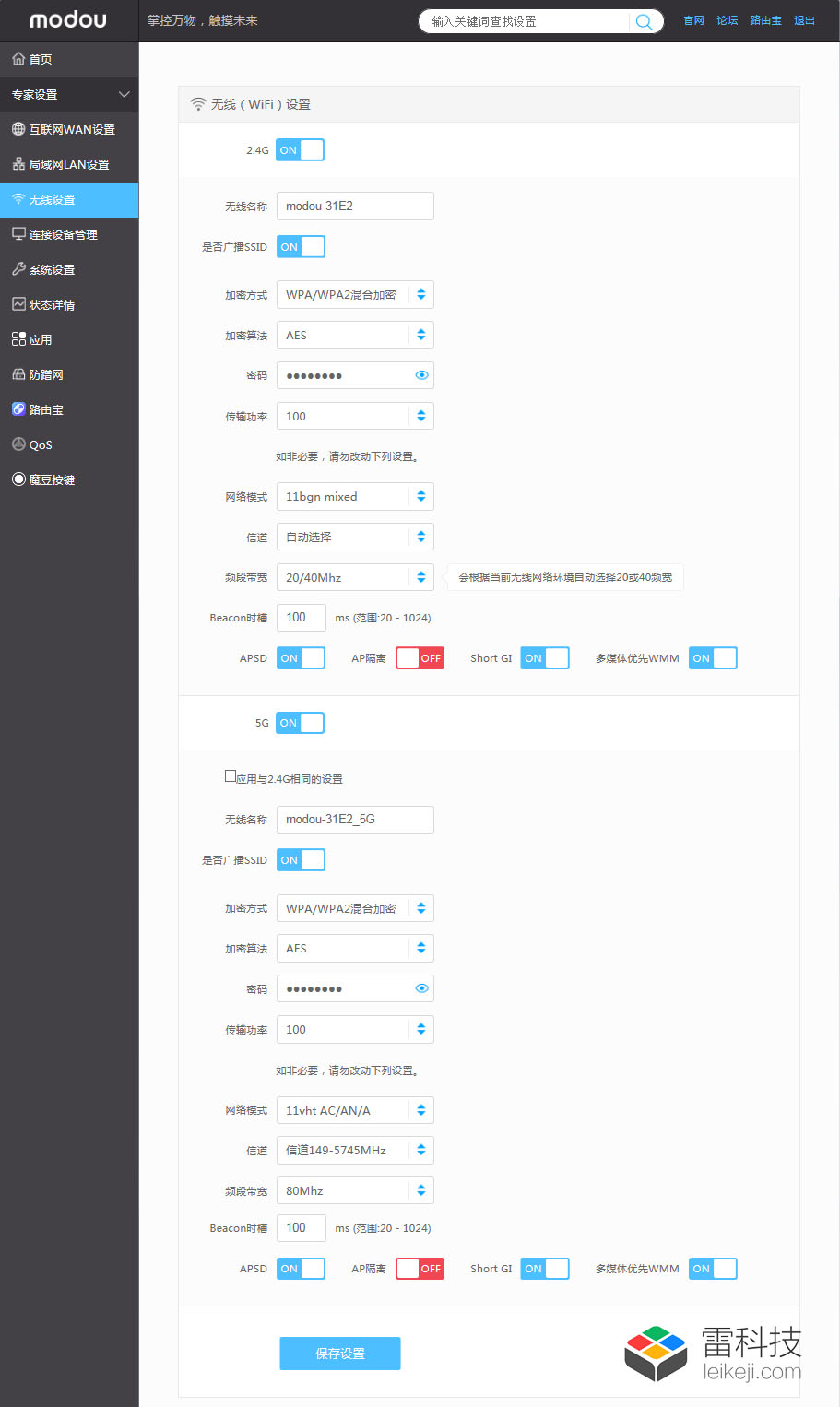The width and height of the screenshot is (840, 1407).
Task: Open 防蹭网 from the sidebar
Action: (46, 374)
